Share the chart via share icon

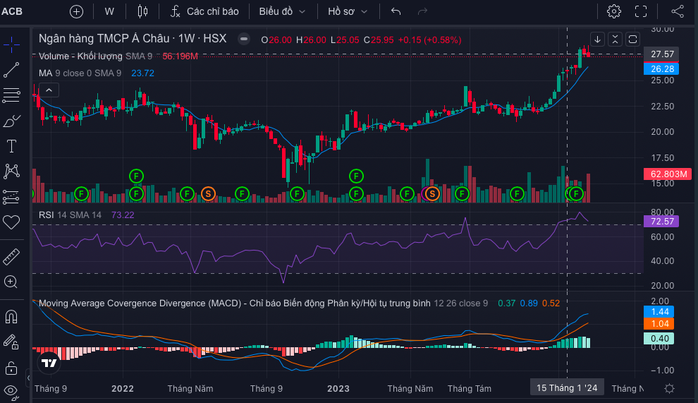pyautogui.click(x=678, y=12)
